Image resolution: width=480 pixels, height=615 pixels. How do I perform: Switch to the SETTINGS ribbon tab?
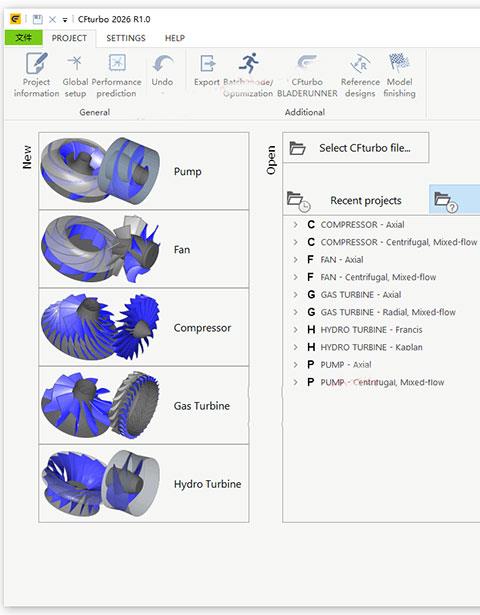(x=126, y=38)
